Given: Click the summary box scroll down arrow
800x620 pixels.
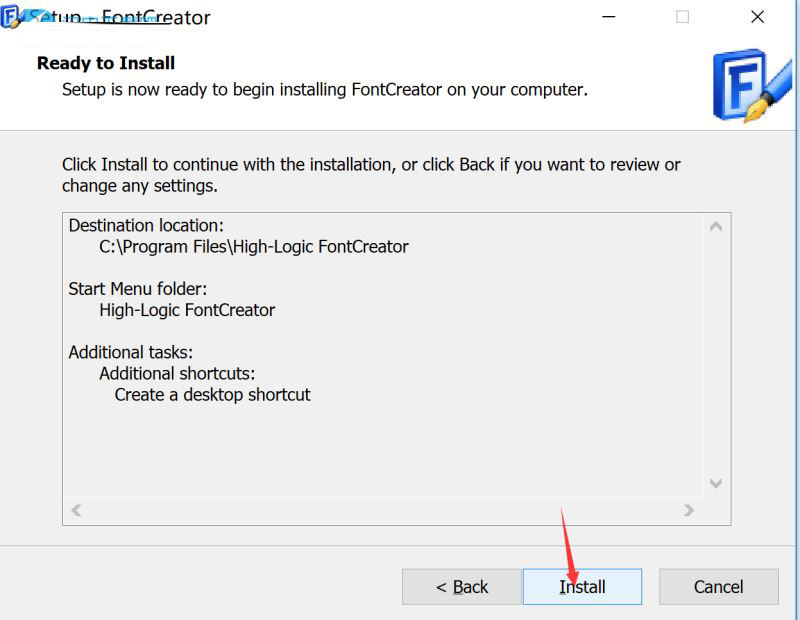Looking at the screenshot, I should [716, 483].
